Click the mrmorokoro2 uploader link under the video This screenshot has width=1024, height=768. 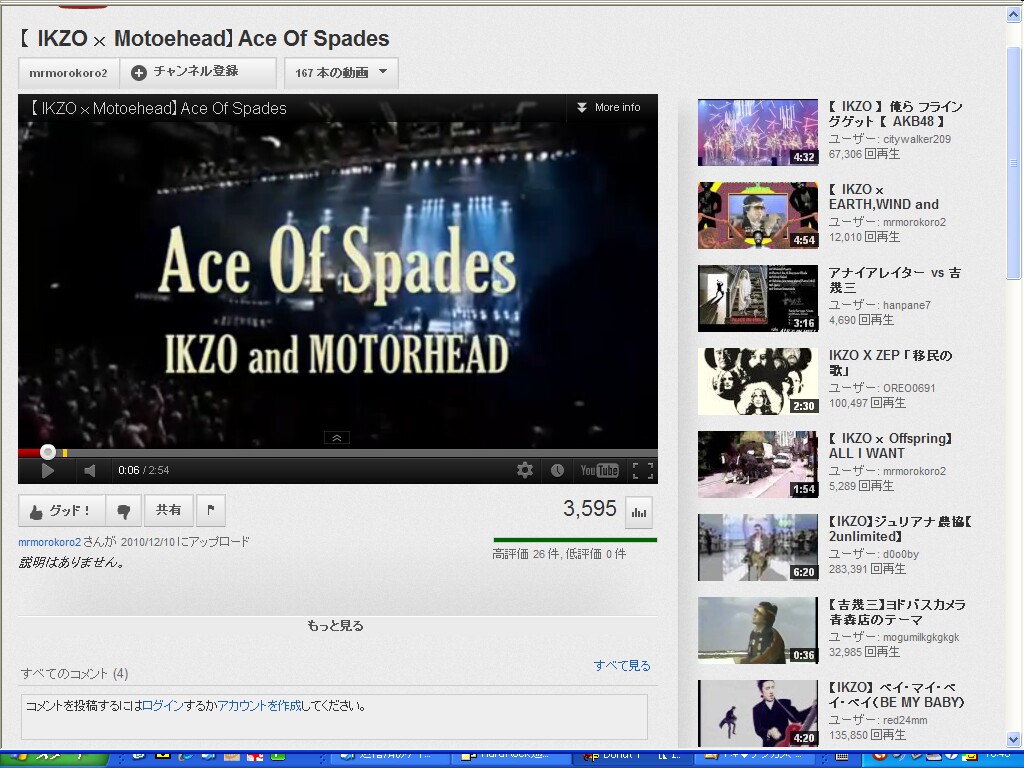coord(50,542)
